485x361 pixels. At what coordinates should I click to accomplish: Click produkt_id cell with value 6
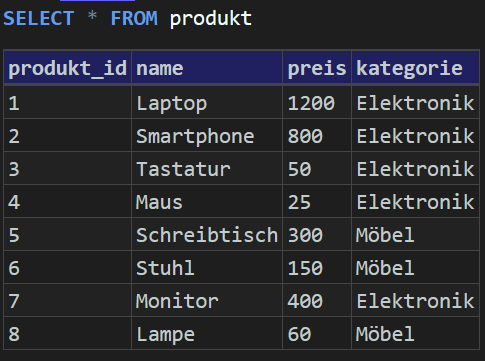[68, 268]
